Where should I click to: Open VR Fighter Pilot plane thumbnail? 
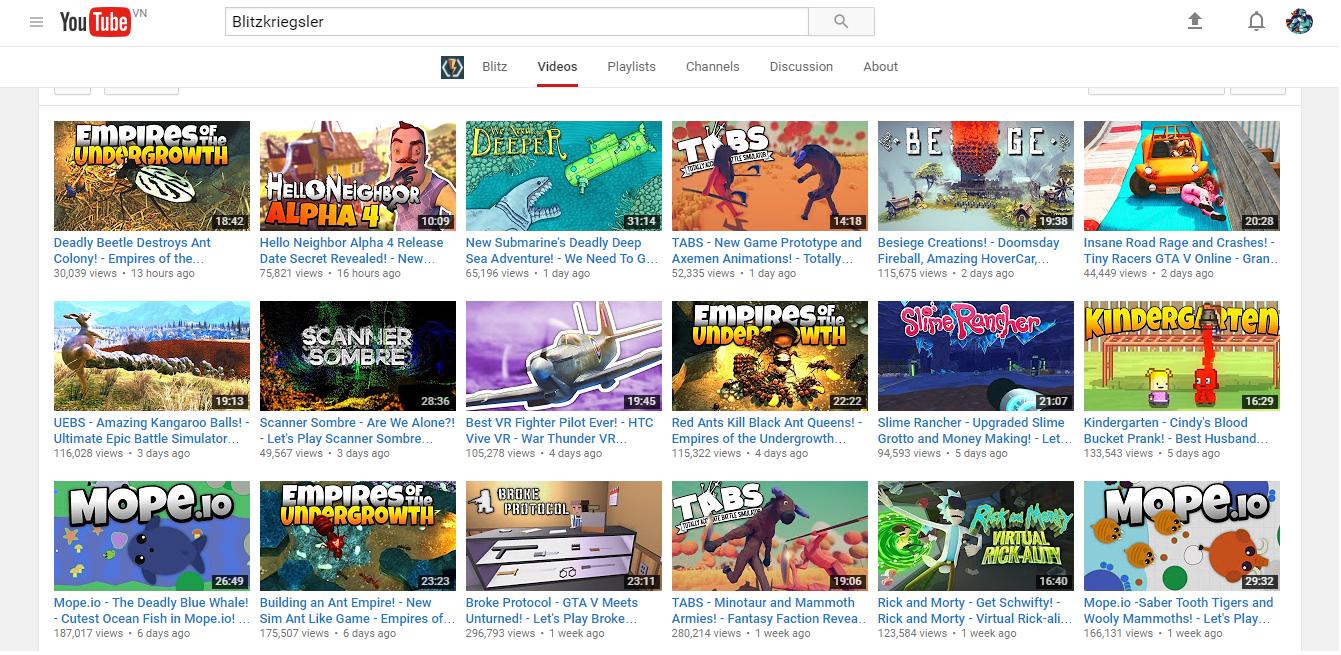click(564, 356)
